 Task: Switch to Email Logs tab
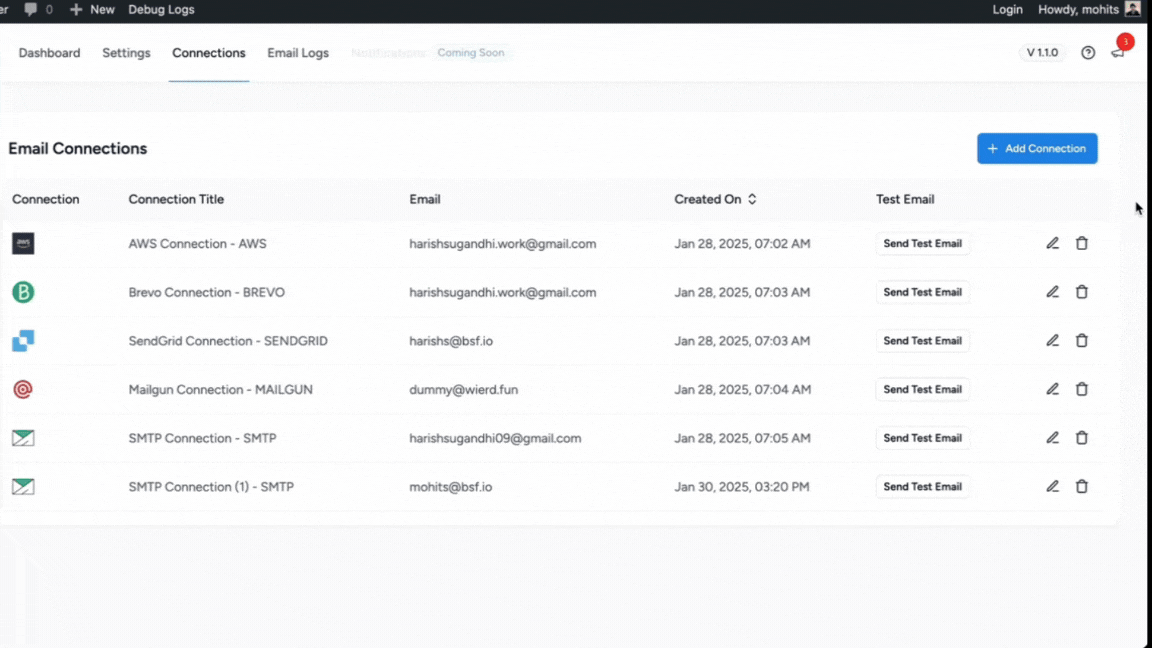(x=298, y=53)
